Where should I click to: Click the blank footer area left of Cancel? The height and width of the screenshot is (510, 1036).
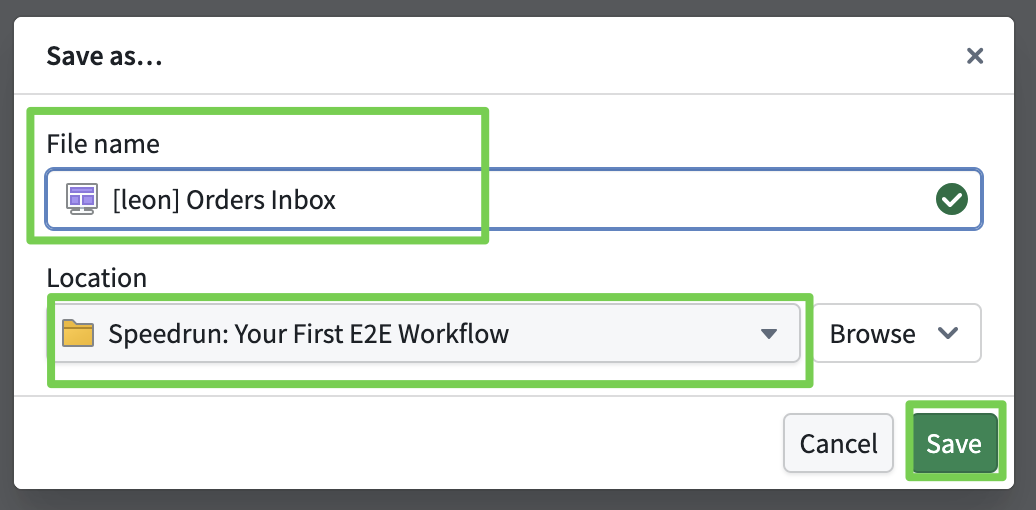(400, 443)
